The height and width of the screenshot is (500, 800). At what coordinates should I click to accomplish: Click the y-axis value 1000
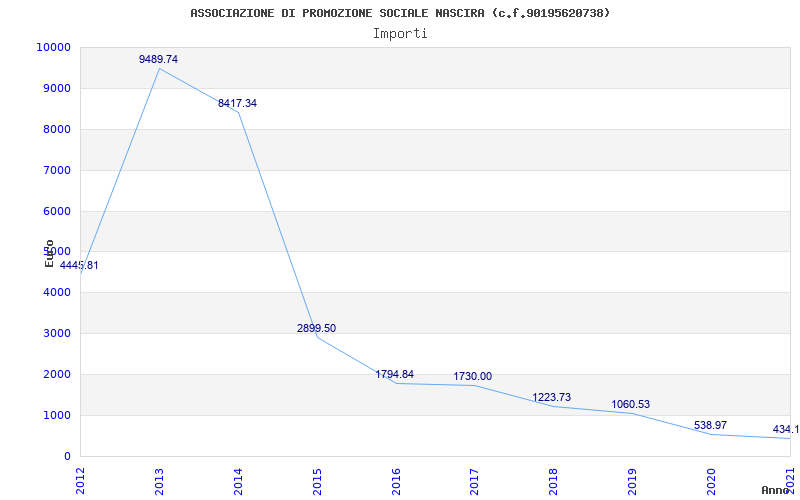(56, 415)
